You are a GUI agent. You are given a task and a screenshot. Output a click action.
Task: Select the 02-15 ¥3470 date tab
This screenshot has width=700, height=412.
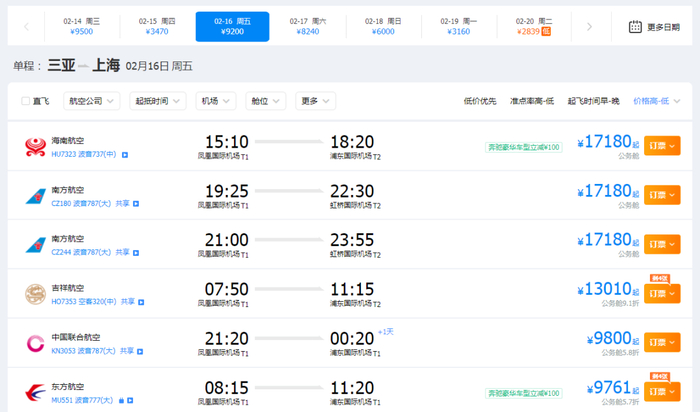point(157,27)
